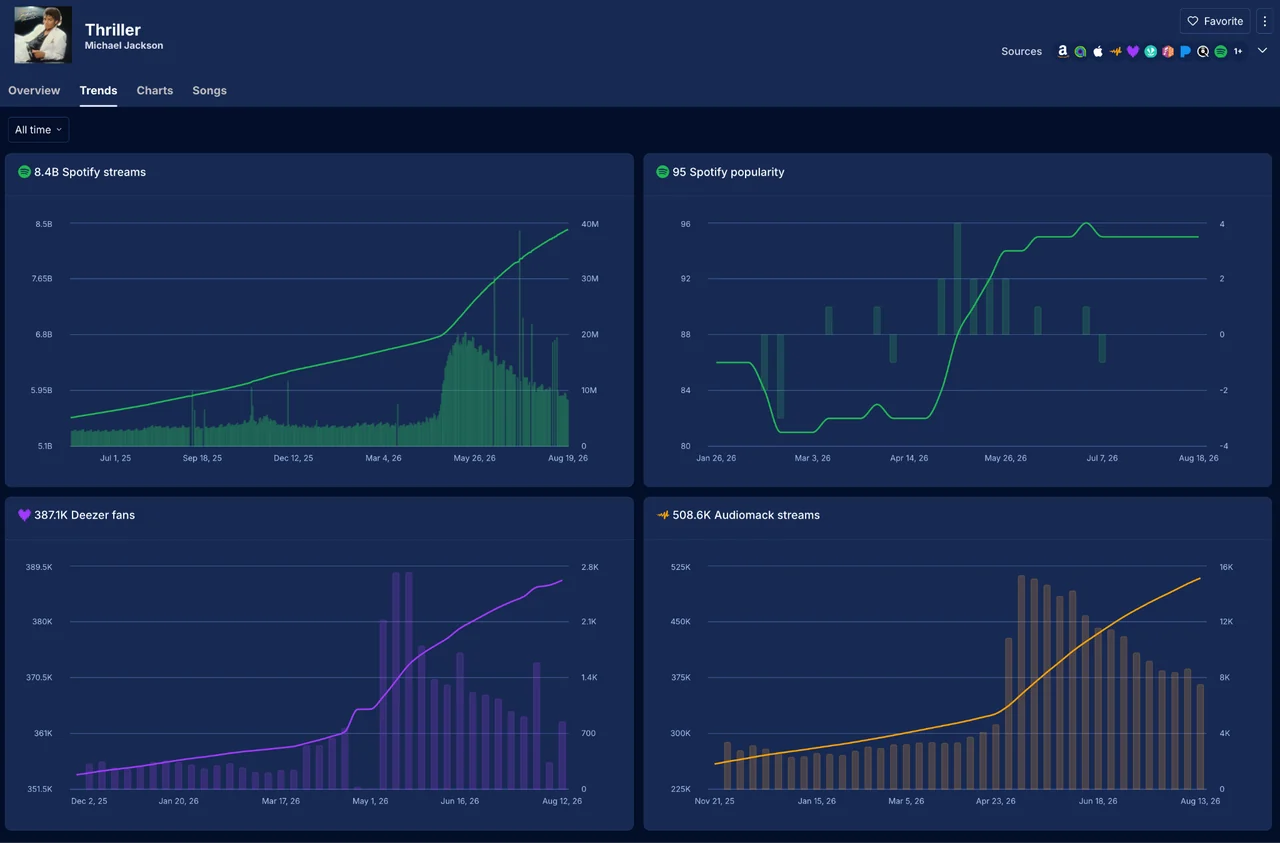Image resolution: width=1280 pixels, height=843 pixels.
Task: Open the three-dot more options menu
Action: coord(1265,21)
